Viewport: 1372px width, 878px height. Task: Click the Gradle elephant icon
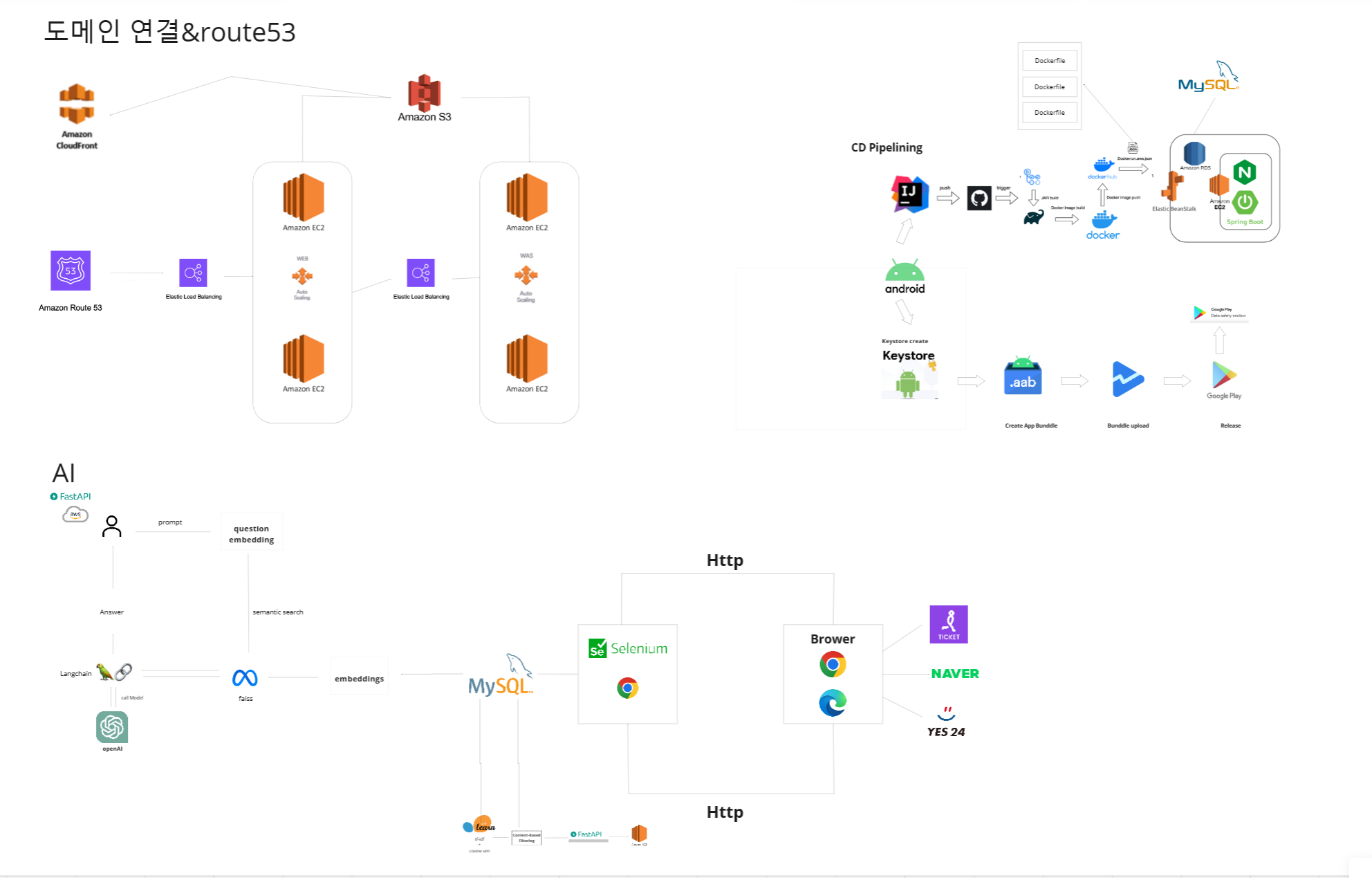1034,218
